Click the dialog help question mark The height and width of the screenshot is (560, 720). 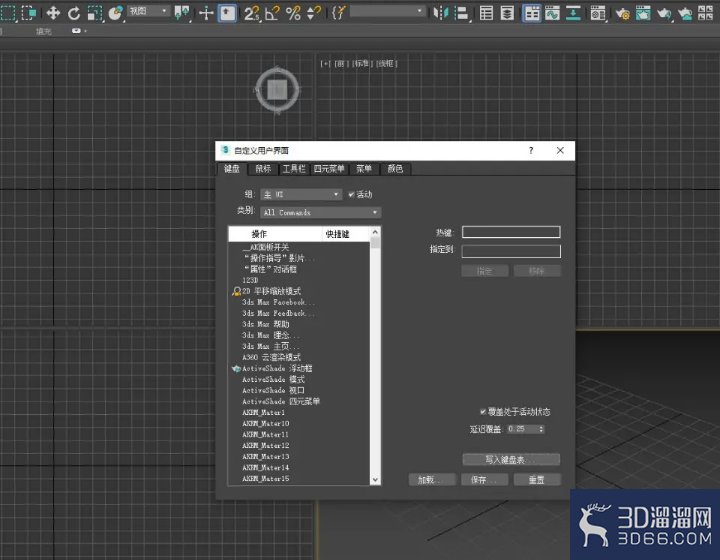tap(531, 151)
